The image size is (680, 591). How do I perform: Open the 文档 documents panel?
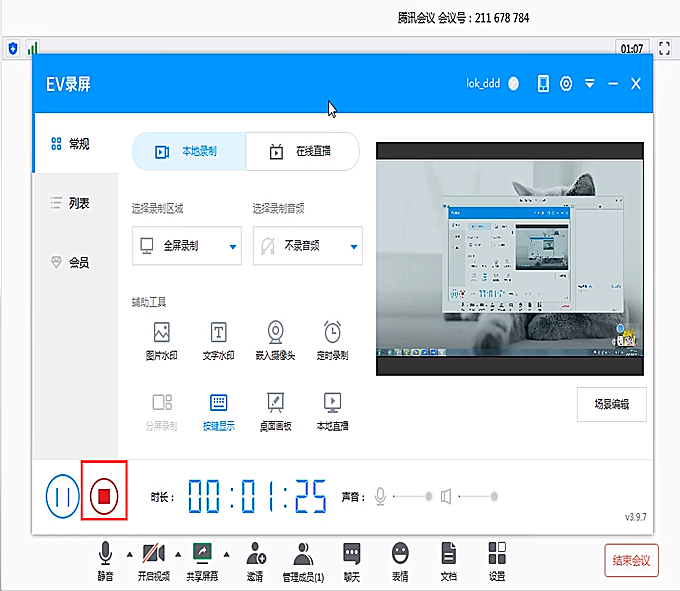(448, 561)
